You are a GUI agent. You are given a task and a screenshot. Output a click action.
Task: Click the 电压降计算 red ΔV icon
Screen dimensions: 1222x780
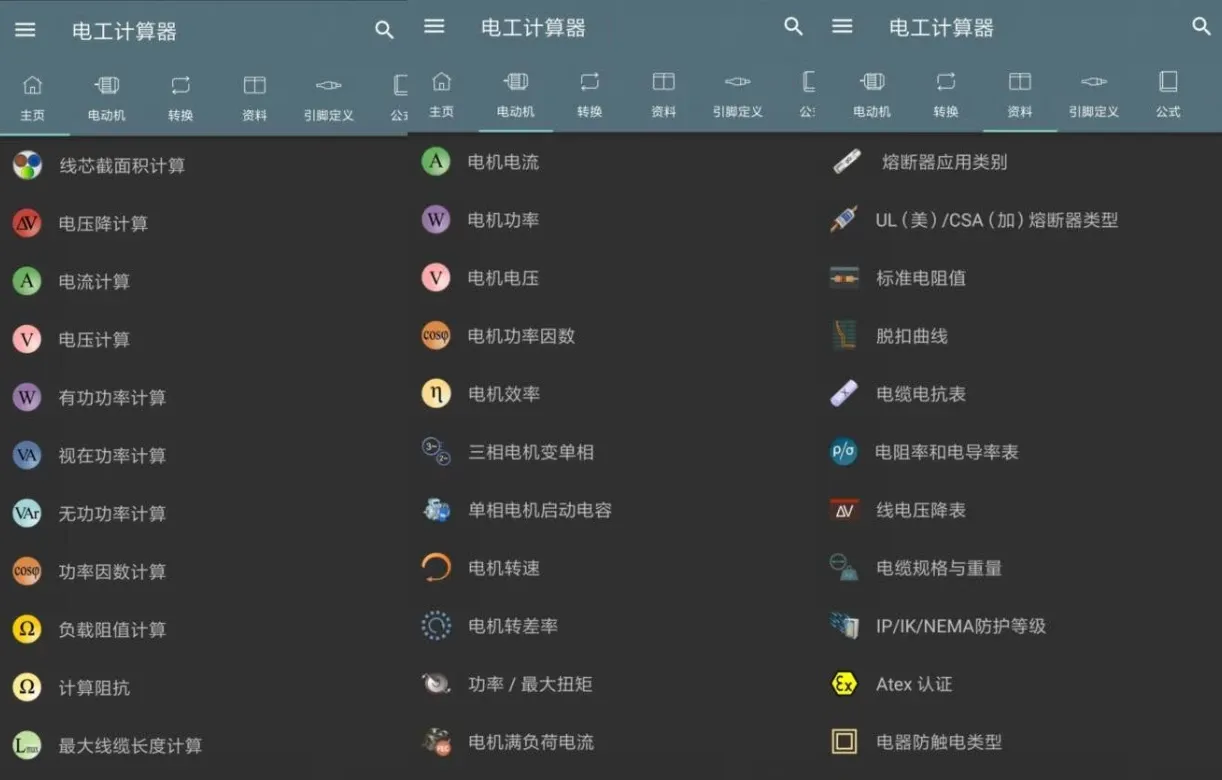tap(27, 223)
